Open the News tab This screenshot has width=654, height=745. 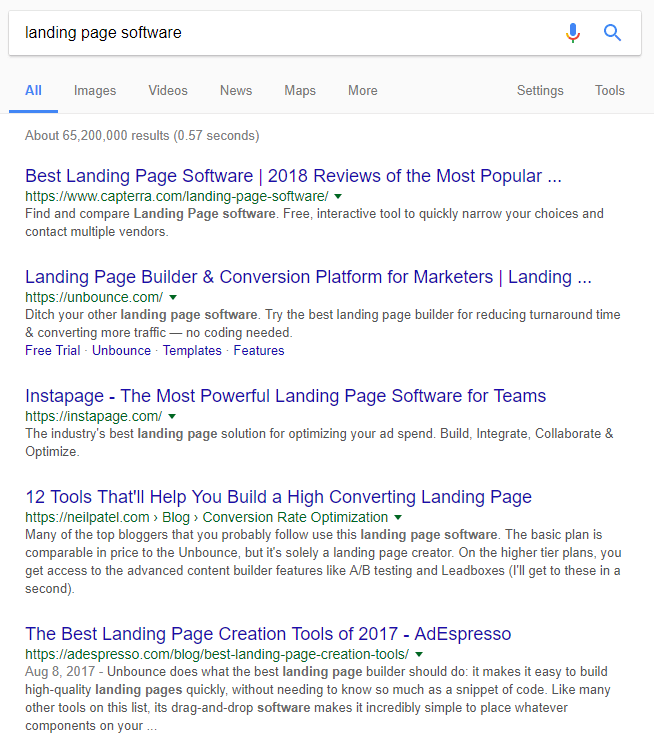[x=236, y=90]
